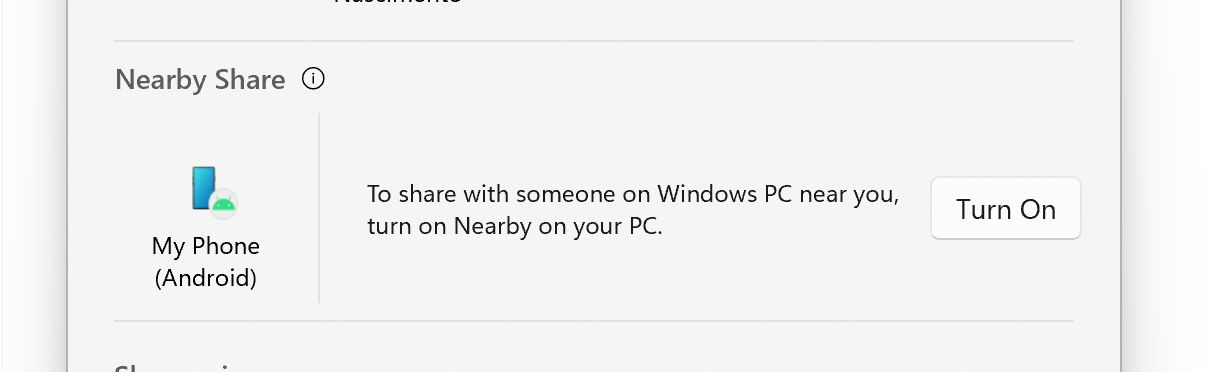The width and height of the screenshot is (1206, 372).
Task: Click the green Android robot badge
Action: click(x=223, y=203)
